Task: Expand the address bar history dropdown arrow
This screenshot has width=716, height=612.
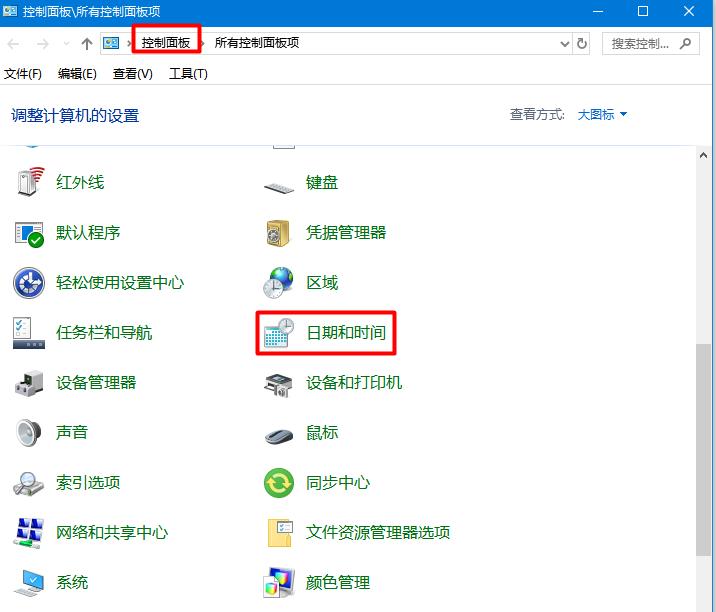Action: 565,44
